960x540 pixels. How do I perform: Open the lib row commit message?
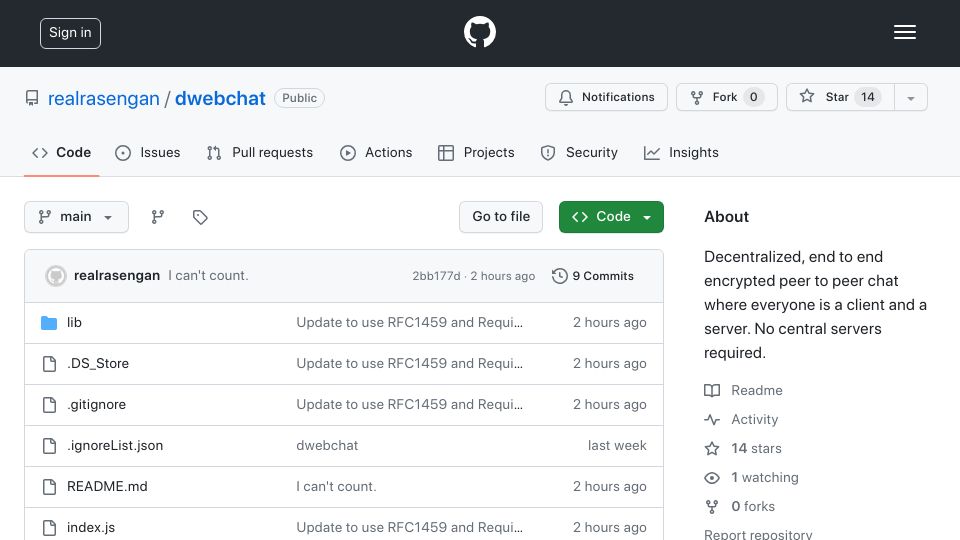click(x=410, y=323)
